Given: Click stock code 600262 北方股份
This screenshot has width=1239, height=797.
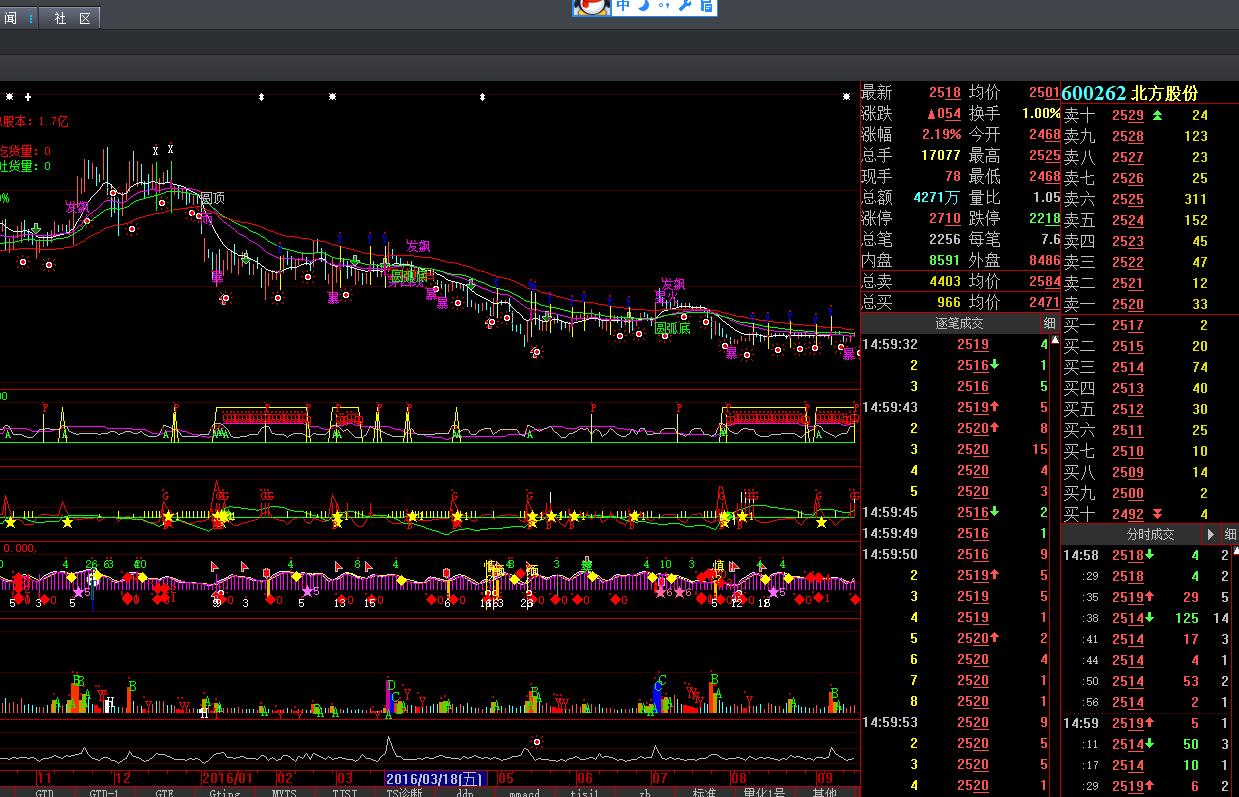Looking at the screenshot, I should 1130,93.
